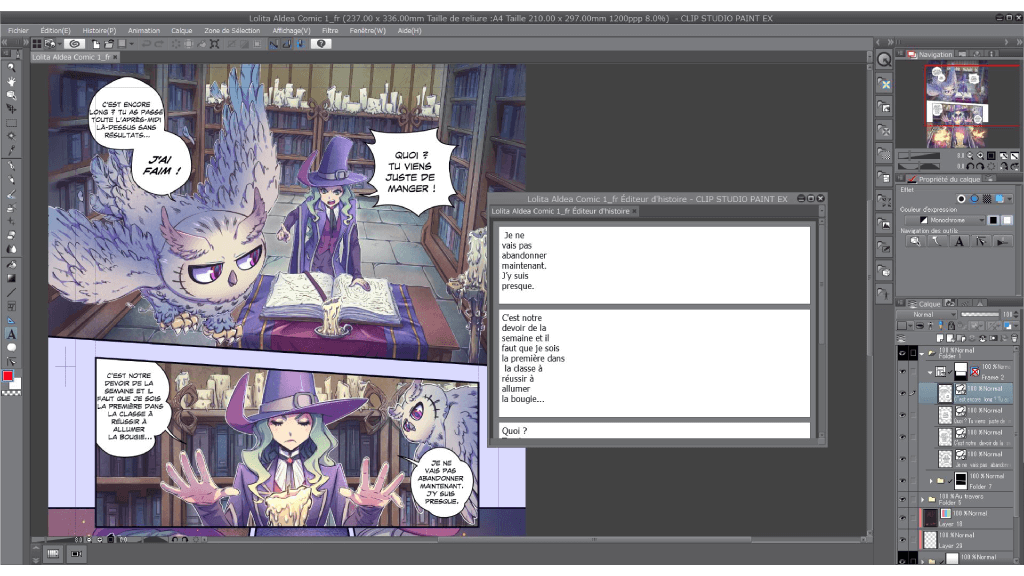The height and width of the screenshot is (576, 1024).
Task: Click the Undo arrow in the toolbar
Action: [x=146, y=44]
